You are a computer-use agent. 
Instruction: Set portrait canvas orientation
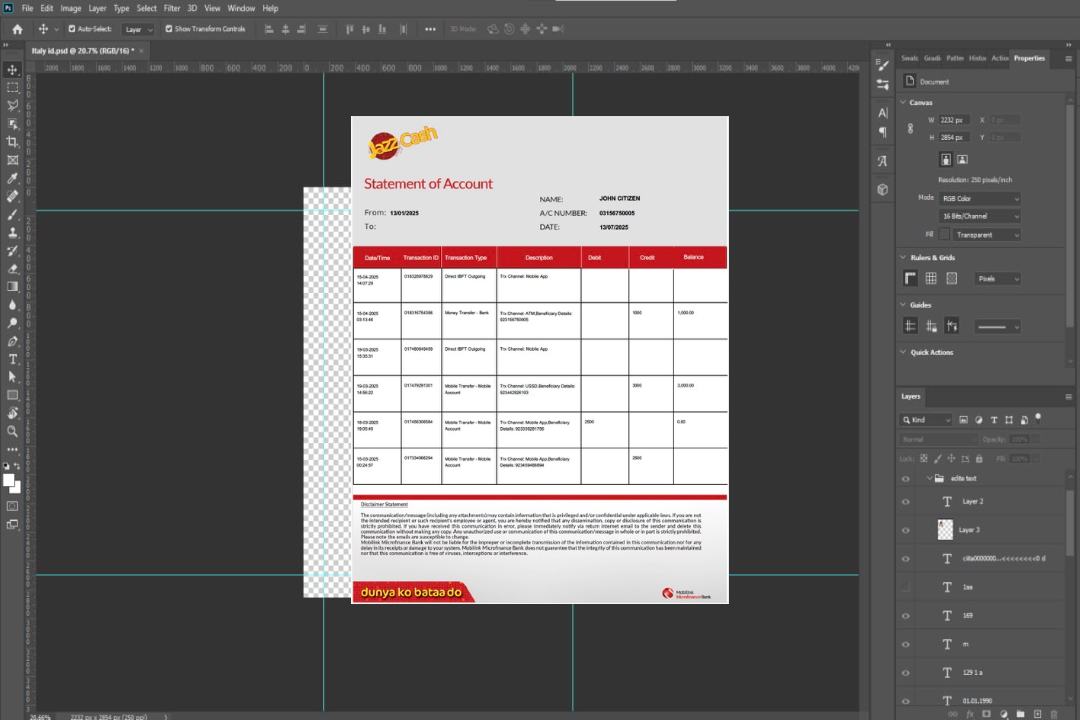pos(946,160)
